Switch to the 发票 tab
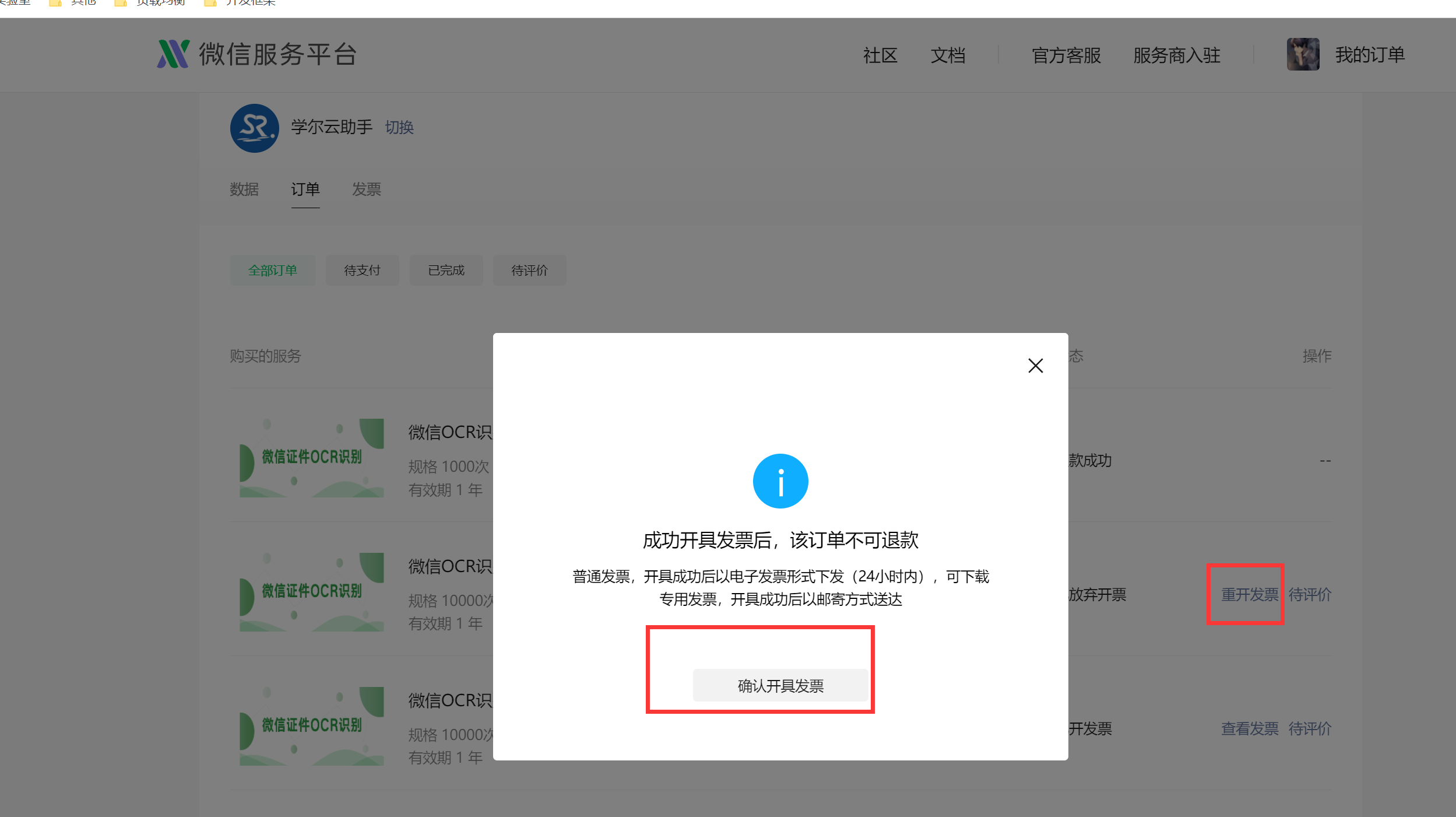This screenshot has width=1456, height=817. point(366,190)
